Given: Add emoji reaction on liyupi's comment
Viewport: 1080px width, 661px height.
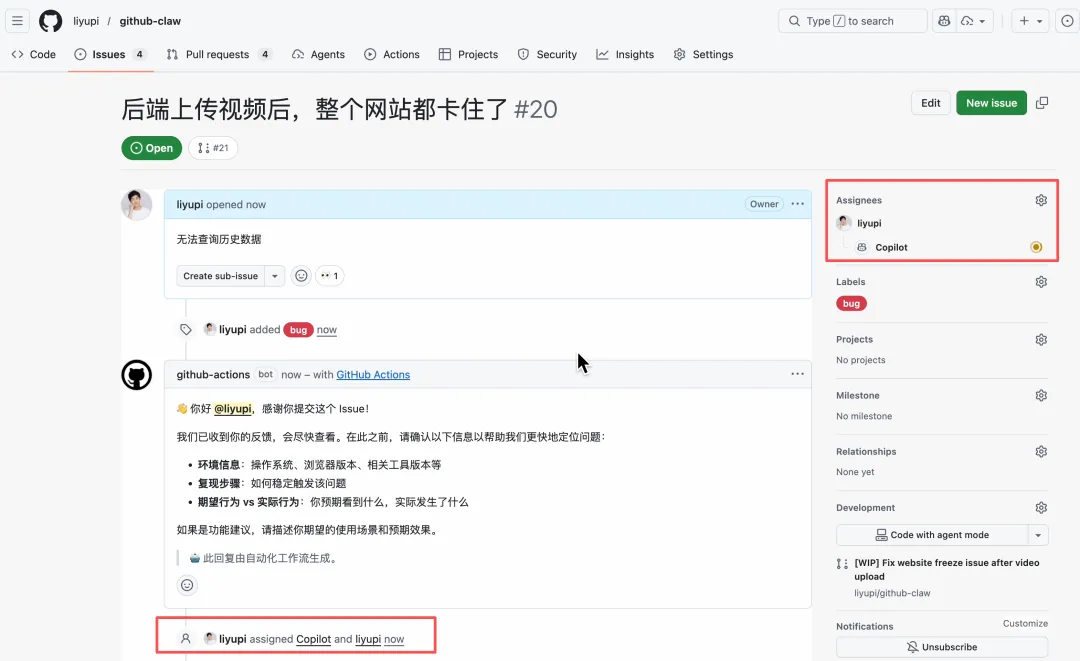Looking at the screenshot, I should pyautogui.click(x=301, y=276).
